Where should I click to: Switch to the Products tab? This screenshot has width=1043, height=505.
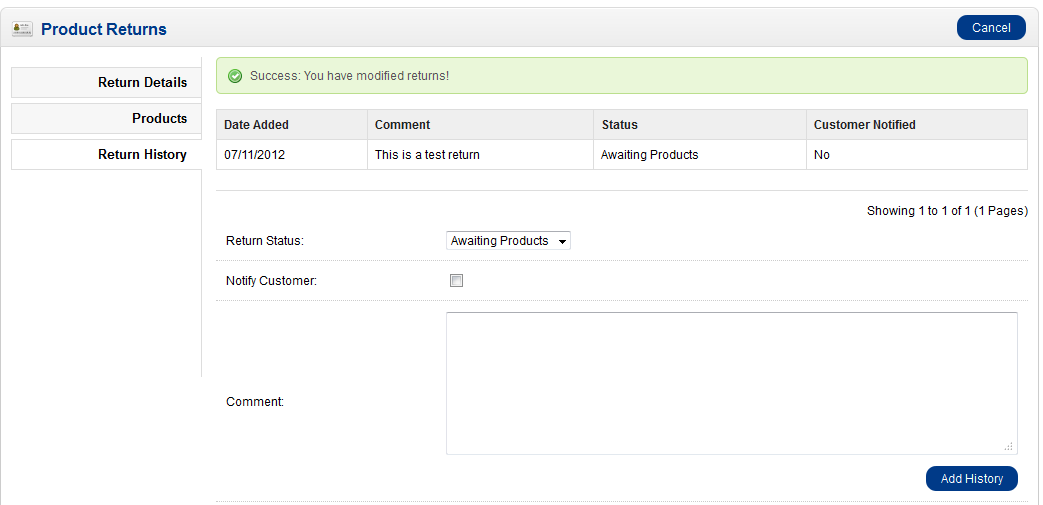159,119
